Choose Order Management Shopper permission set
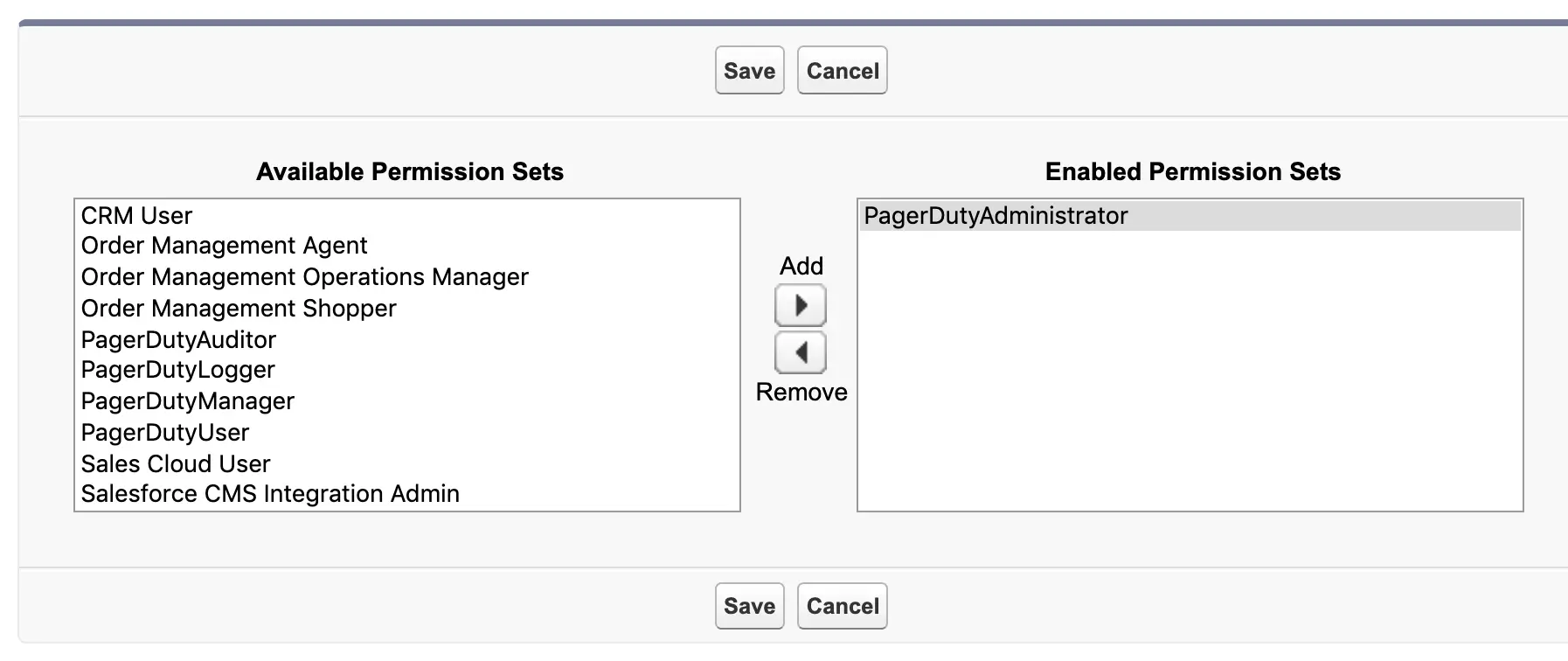1568x661 pixels. (x=407, y=309)
